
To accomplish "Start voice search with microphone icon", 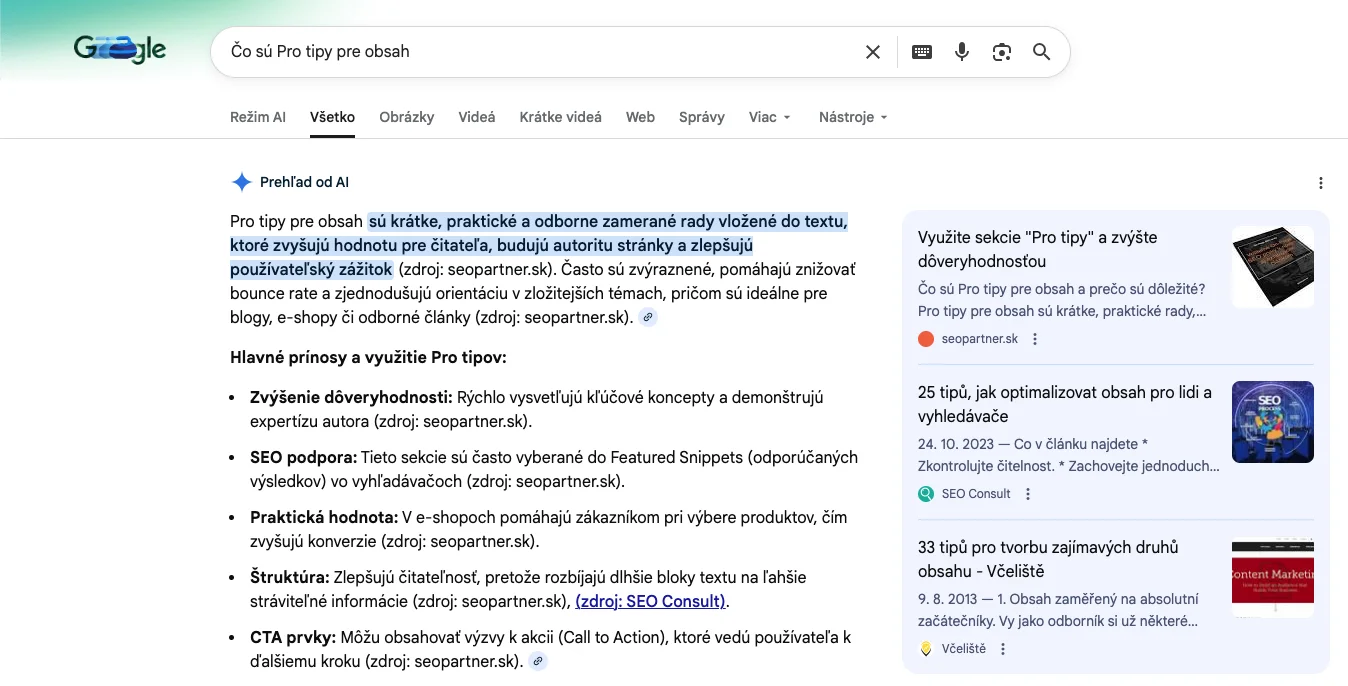I will tap(962, 52).
